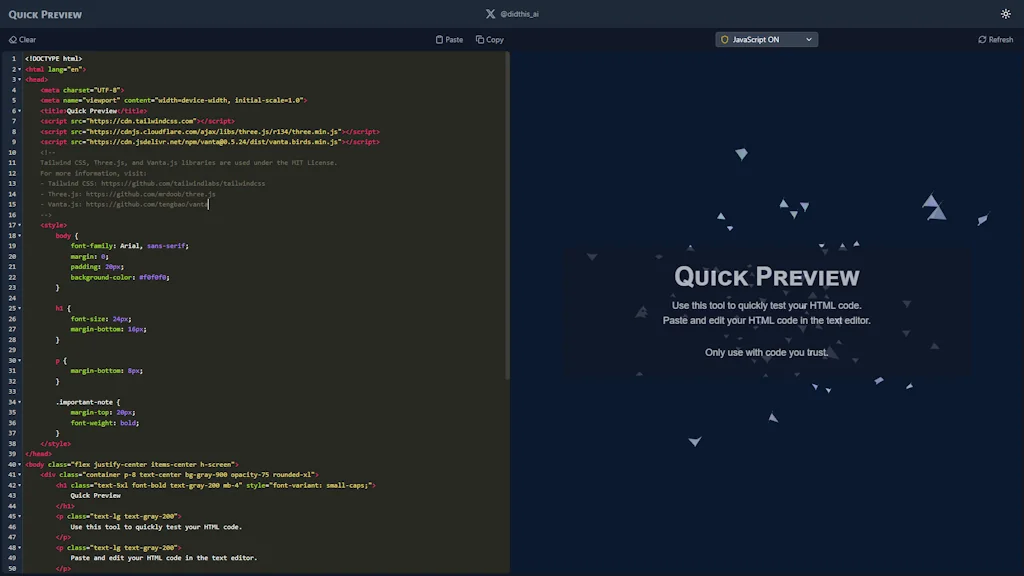Open the JavaScript dropdown chevron
Viewport: 1024px width, 576px height.
pos(809,39)
